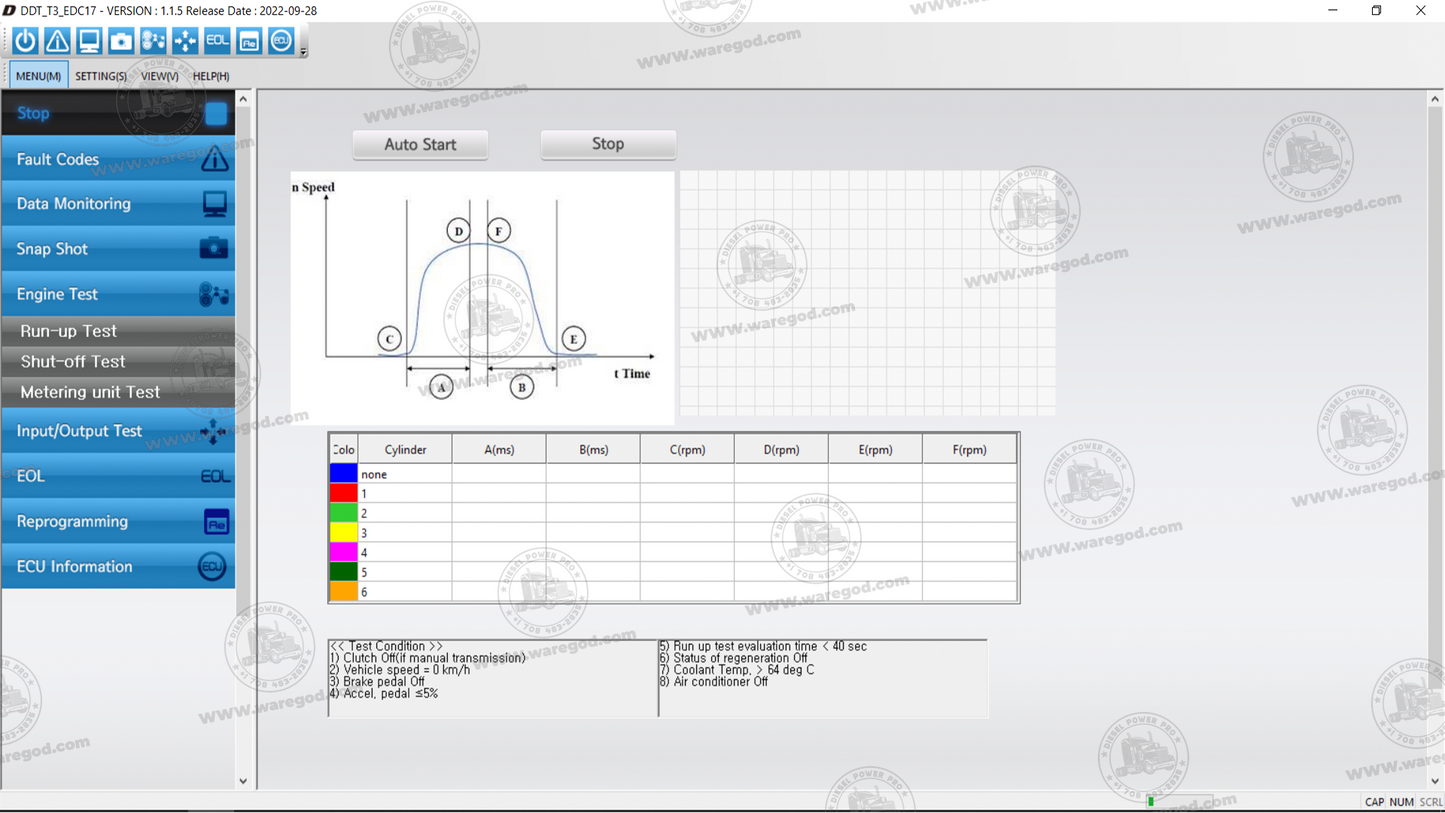Click the sidebar scrollbar down arrow

point(243,781)
